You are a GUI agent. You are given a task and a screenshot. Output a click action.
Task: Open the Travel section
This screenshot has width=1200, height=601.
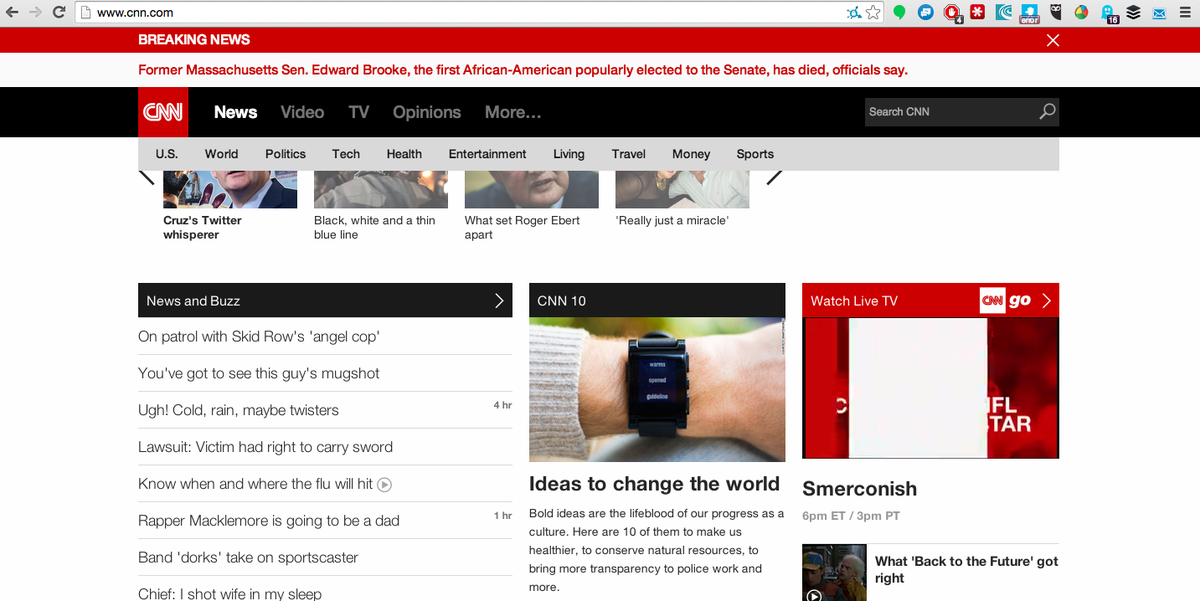point(629,154)
